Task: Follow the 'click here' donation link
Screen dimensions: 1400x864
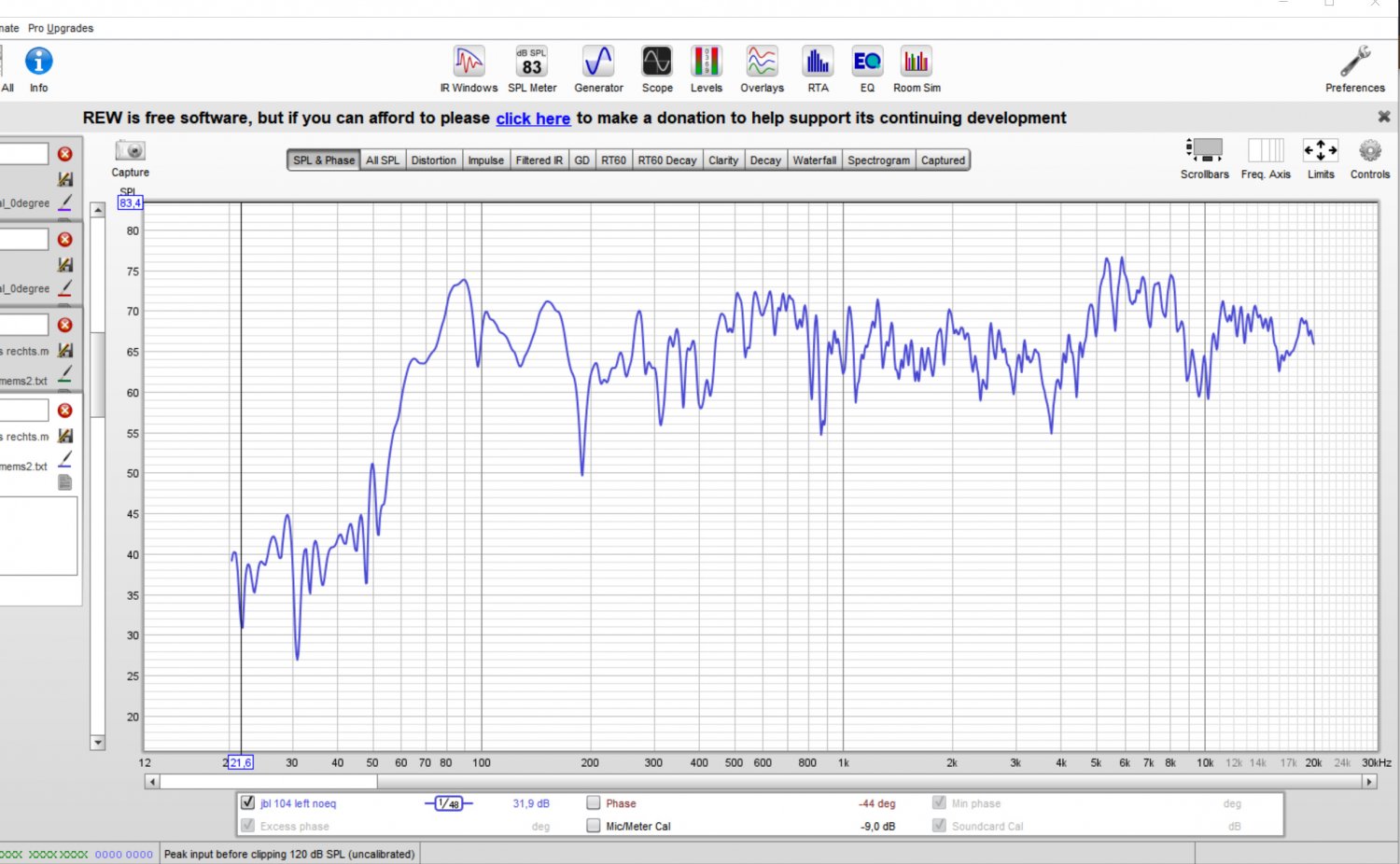Action: tap(533, 118)
